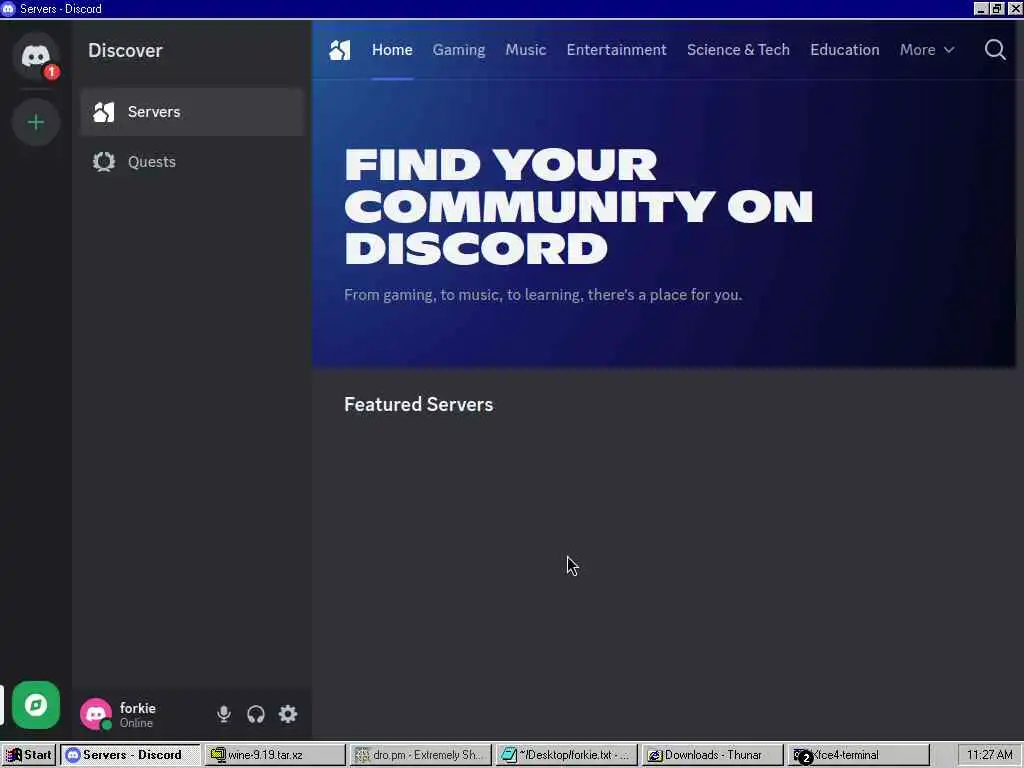Open the green Discover compass icon

[x=36, y=705]
